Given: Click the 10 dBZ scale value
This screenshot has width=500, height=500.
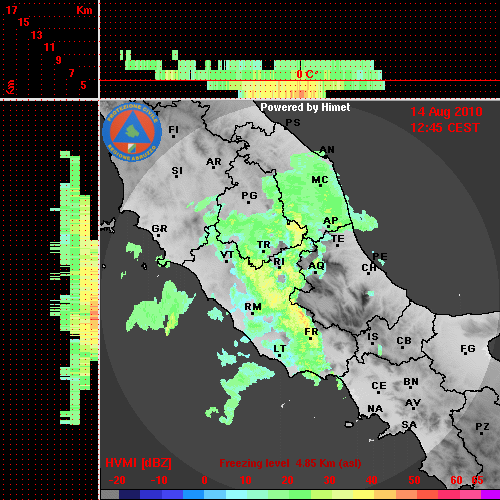Looking at the screenshot, I should pyautogui.click(x=246, y=480).
